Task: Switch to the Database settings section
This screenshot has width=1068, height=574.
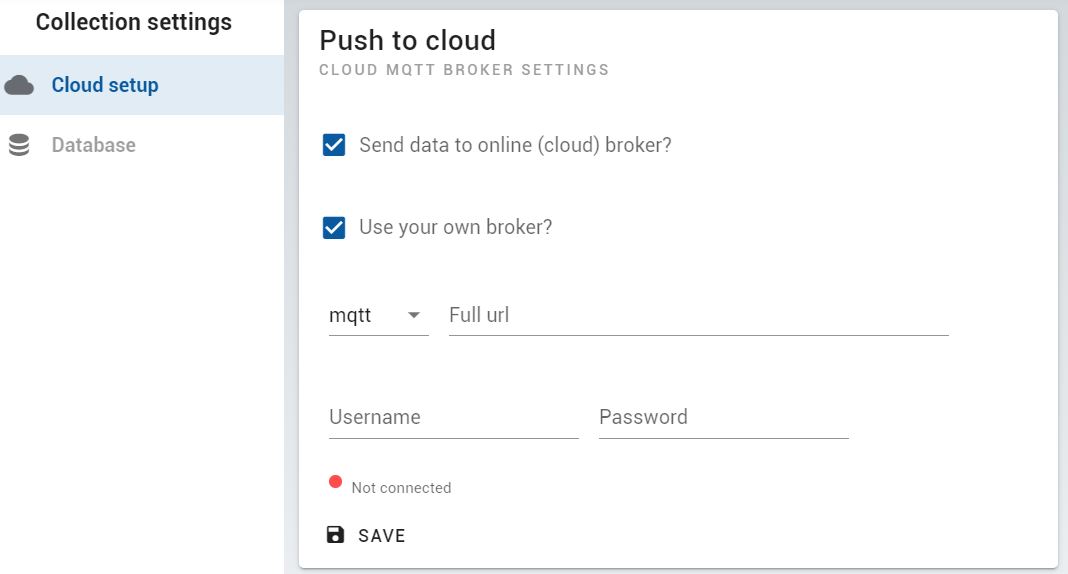Action: [142, 145]
